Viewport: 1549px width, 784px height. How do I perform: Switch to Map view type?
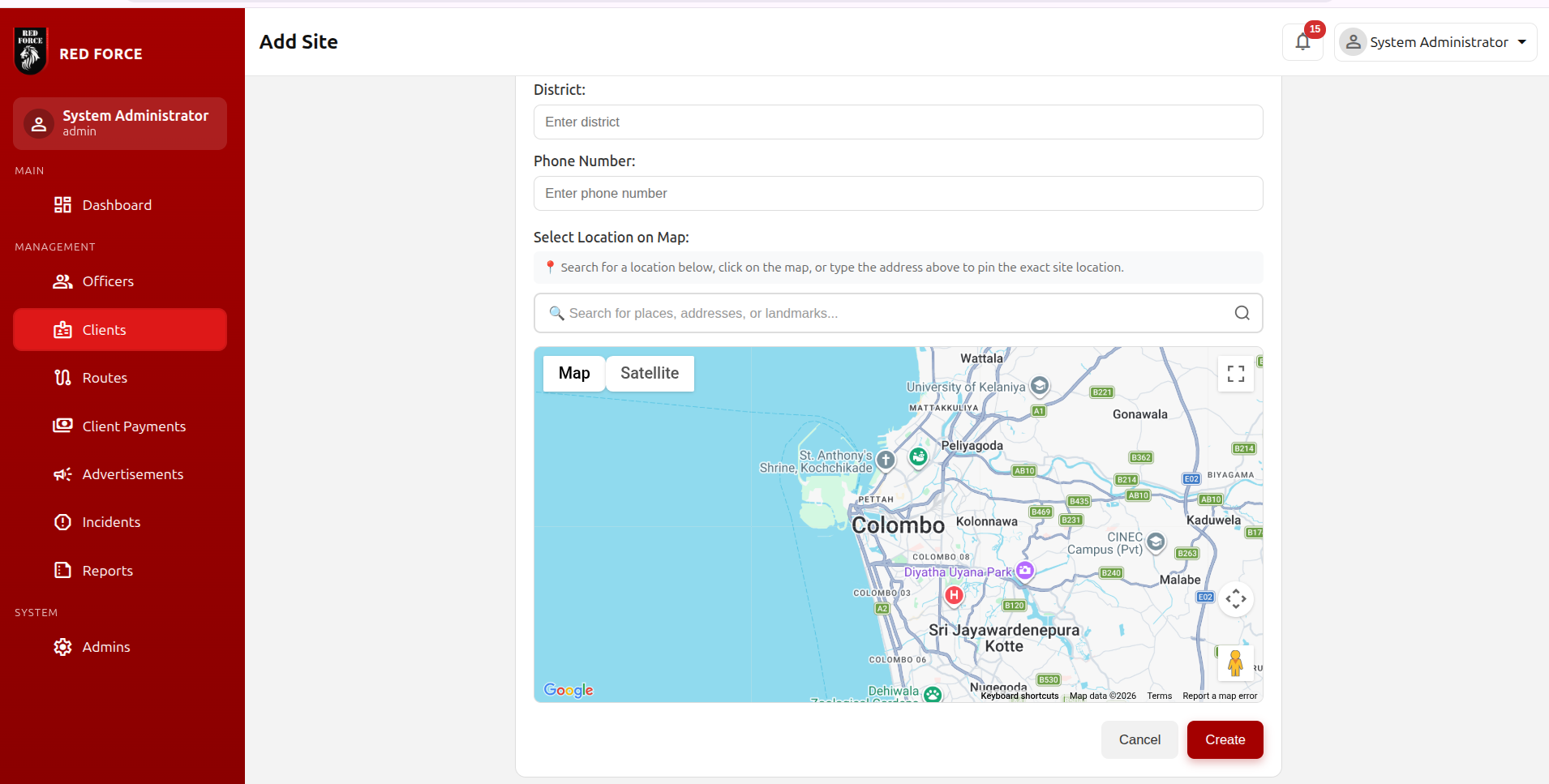tap(574, 374)
